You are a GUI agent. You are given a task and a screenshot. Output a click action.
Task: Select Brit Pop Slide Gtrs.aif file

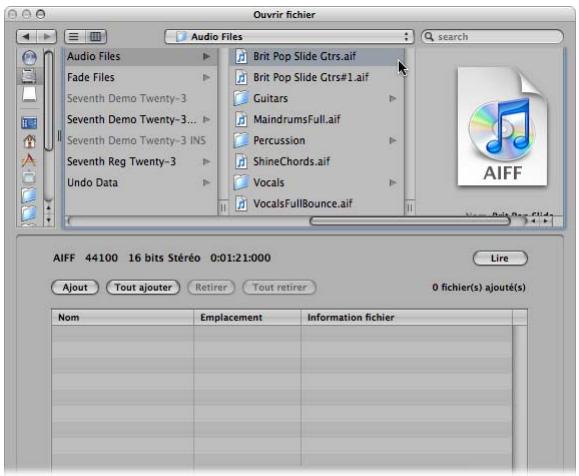pyautogui.click(x=317, y=56)
